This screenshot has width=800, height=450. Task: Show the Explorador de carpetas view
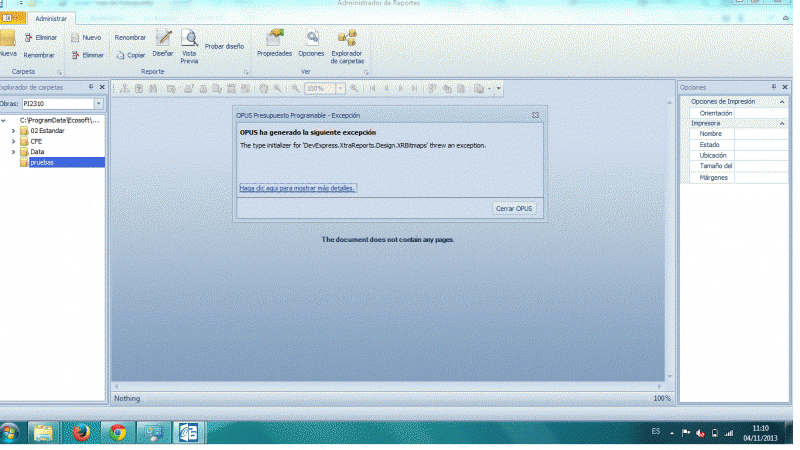tap(347, 45)
